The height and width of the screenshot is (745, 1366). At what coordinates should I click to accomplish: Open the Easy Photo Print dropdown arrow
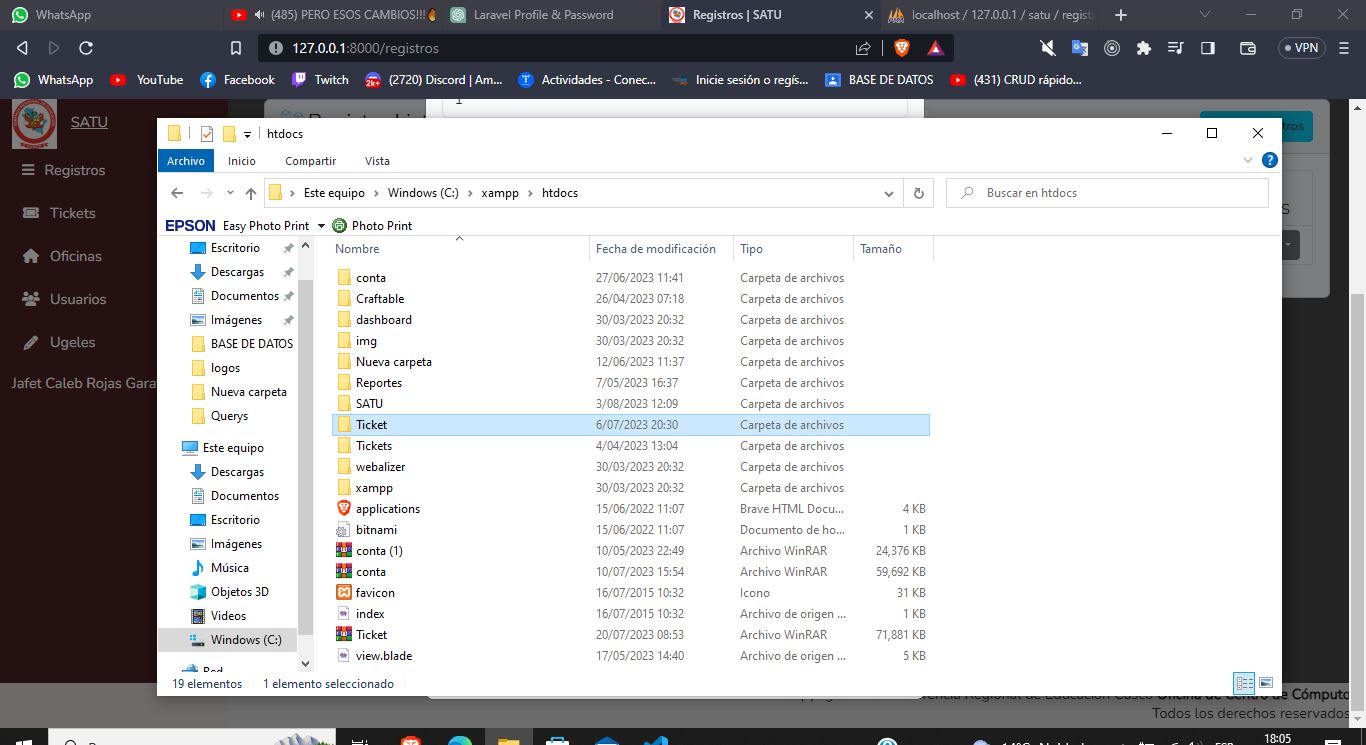(x=321, y=226)
